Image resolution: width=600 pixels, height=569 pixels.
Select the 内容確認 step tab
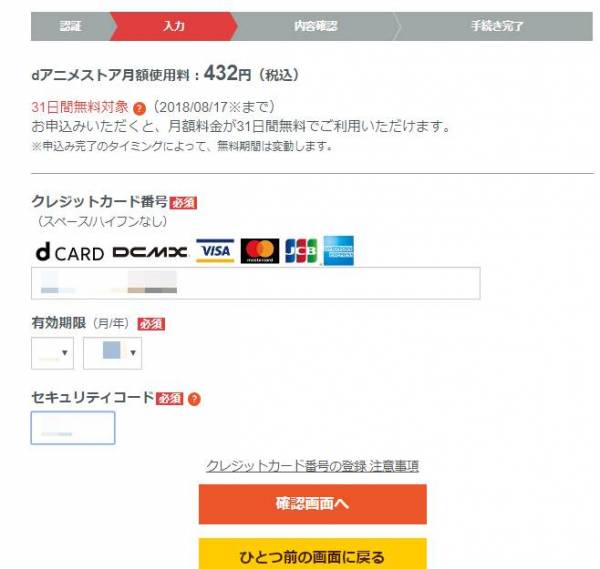(316, 26)
